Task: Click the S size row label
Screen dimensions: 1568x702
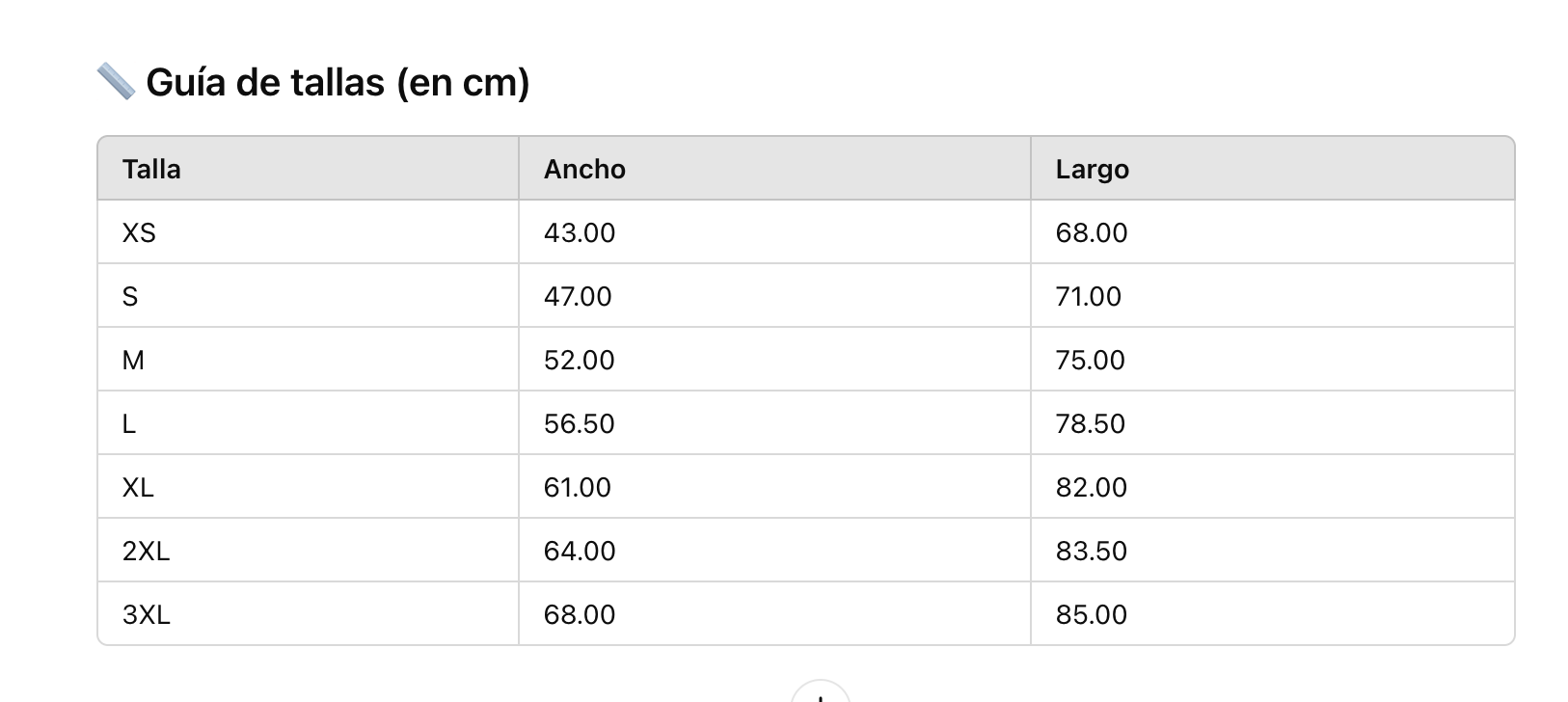Action: [130, 296]
